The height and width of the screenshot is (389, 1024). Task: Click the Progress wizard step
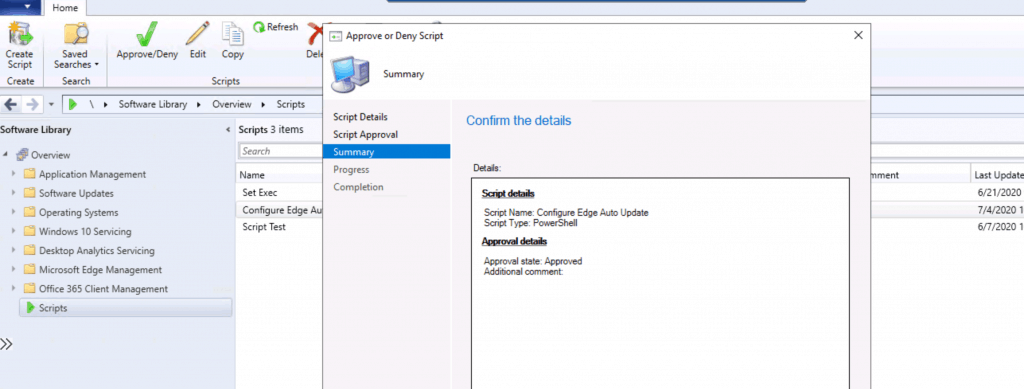[x=351, y=170]
